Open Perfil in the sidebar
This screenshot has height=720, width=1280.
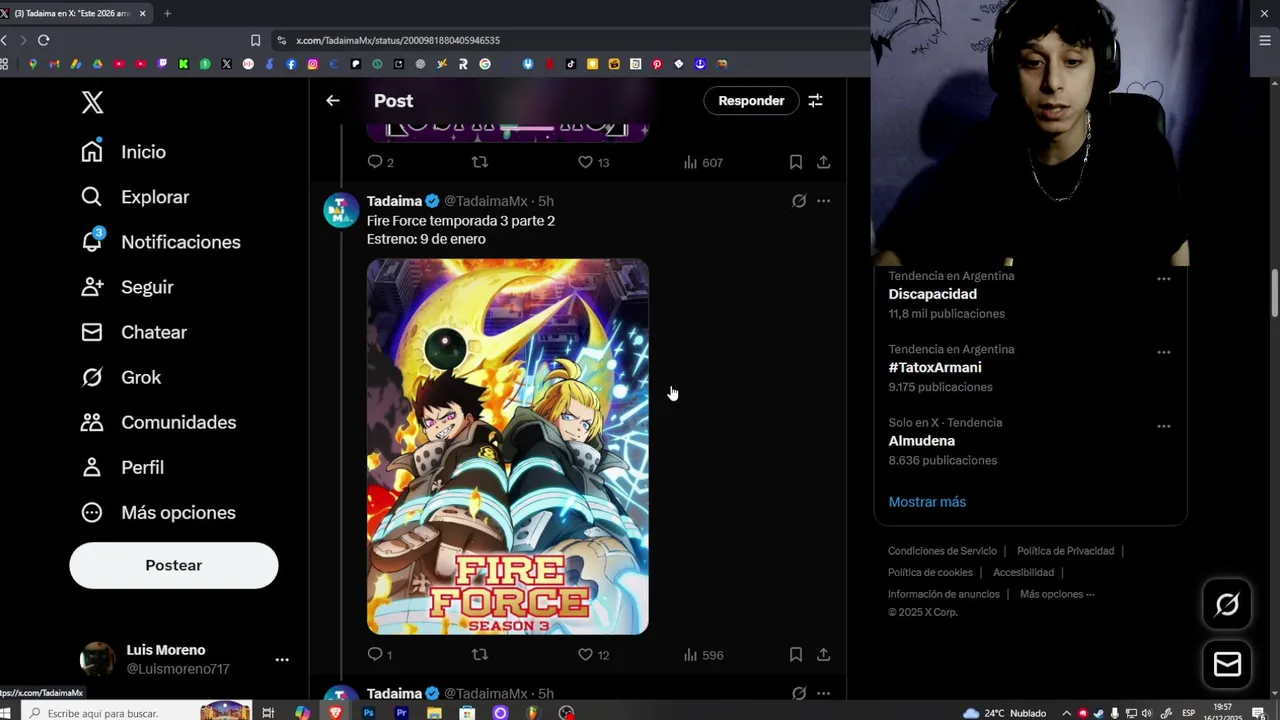(x=122, y=467)
